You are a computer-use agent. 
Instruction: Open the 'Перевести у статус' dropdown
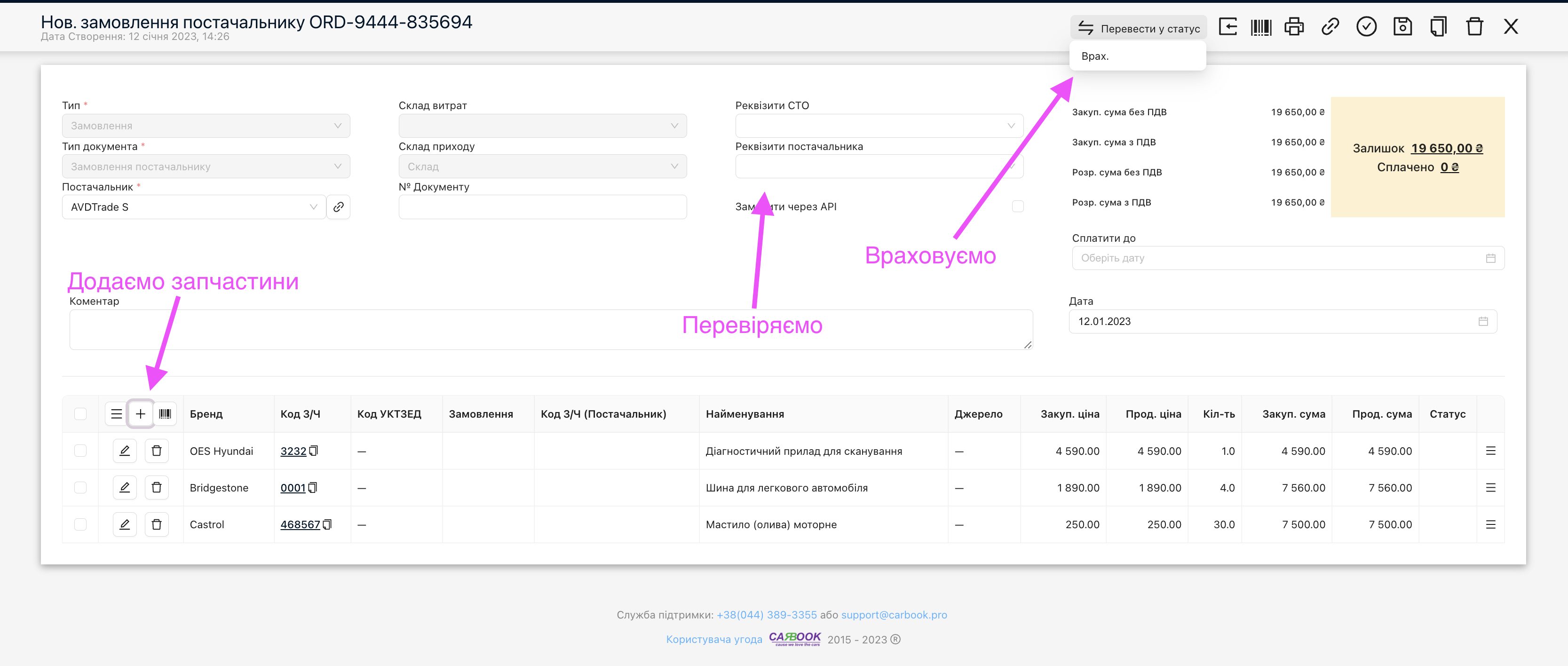1138,28
